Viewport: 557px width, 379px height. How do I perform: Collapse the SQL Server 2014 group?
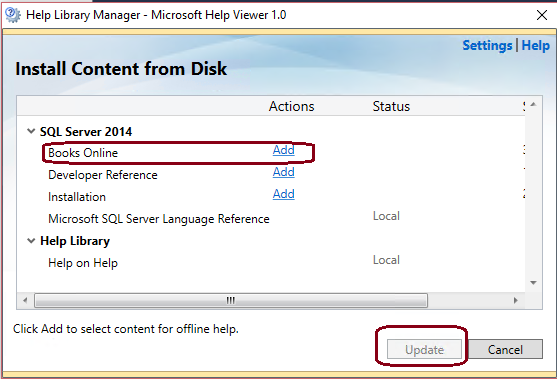tap(31, 131)
